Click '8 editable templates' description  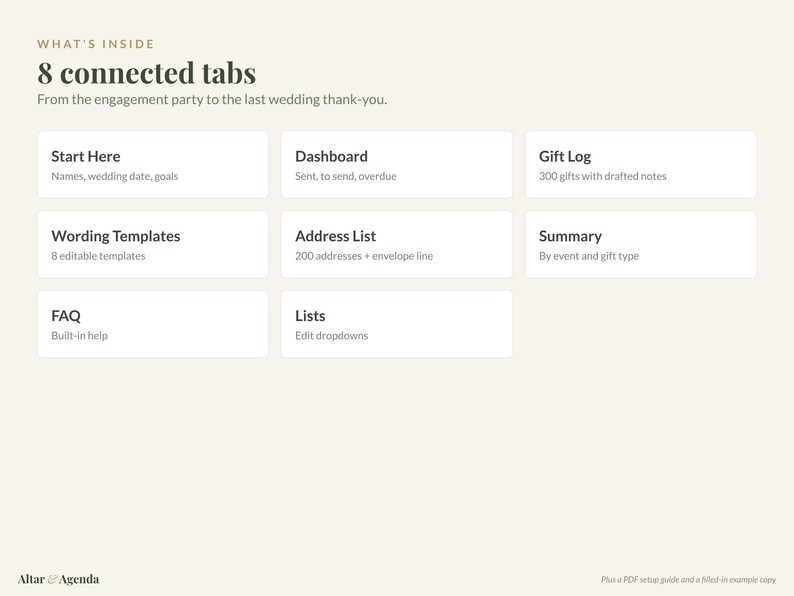coord(98,256)
